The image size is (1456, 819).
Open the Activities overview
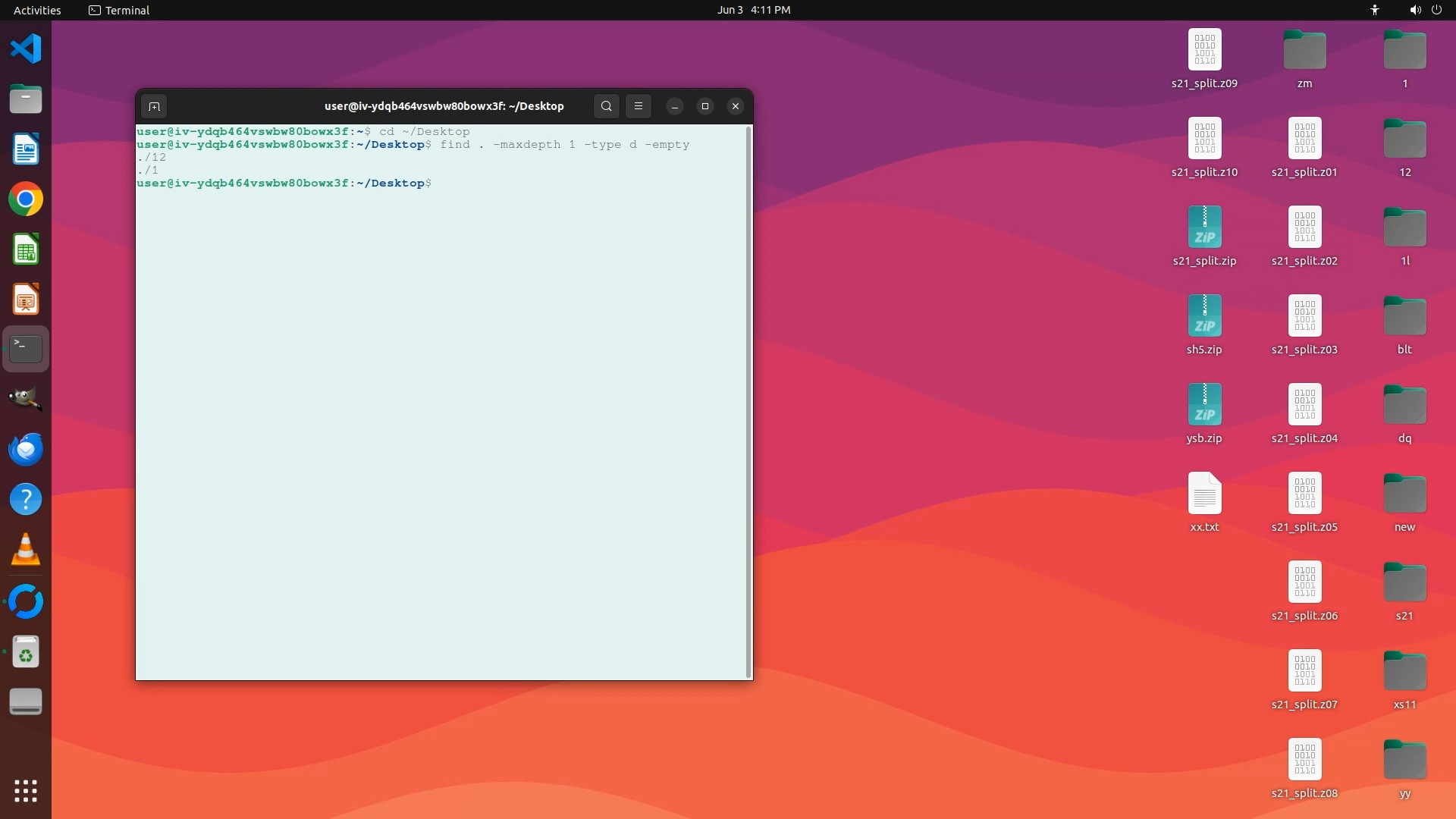(x=37, y=10)
